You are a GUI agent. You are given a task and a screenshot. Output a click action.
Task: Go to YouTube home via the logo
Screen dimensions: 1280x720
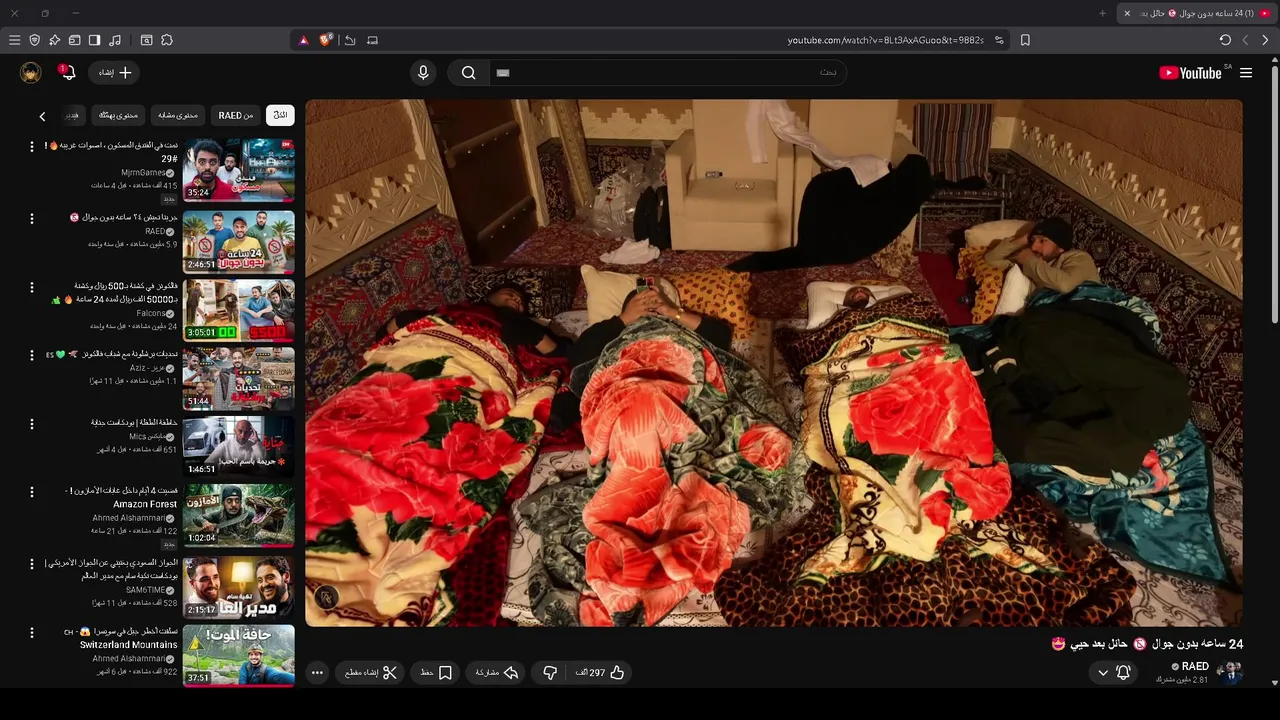[1190, 73]
